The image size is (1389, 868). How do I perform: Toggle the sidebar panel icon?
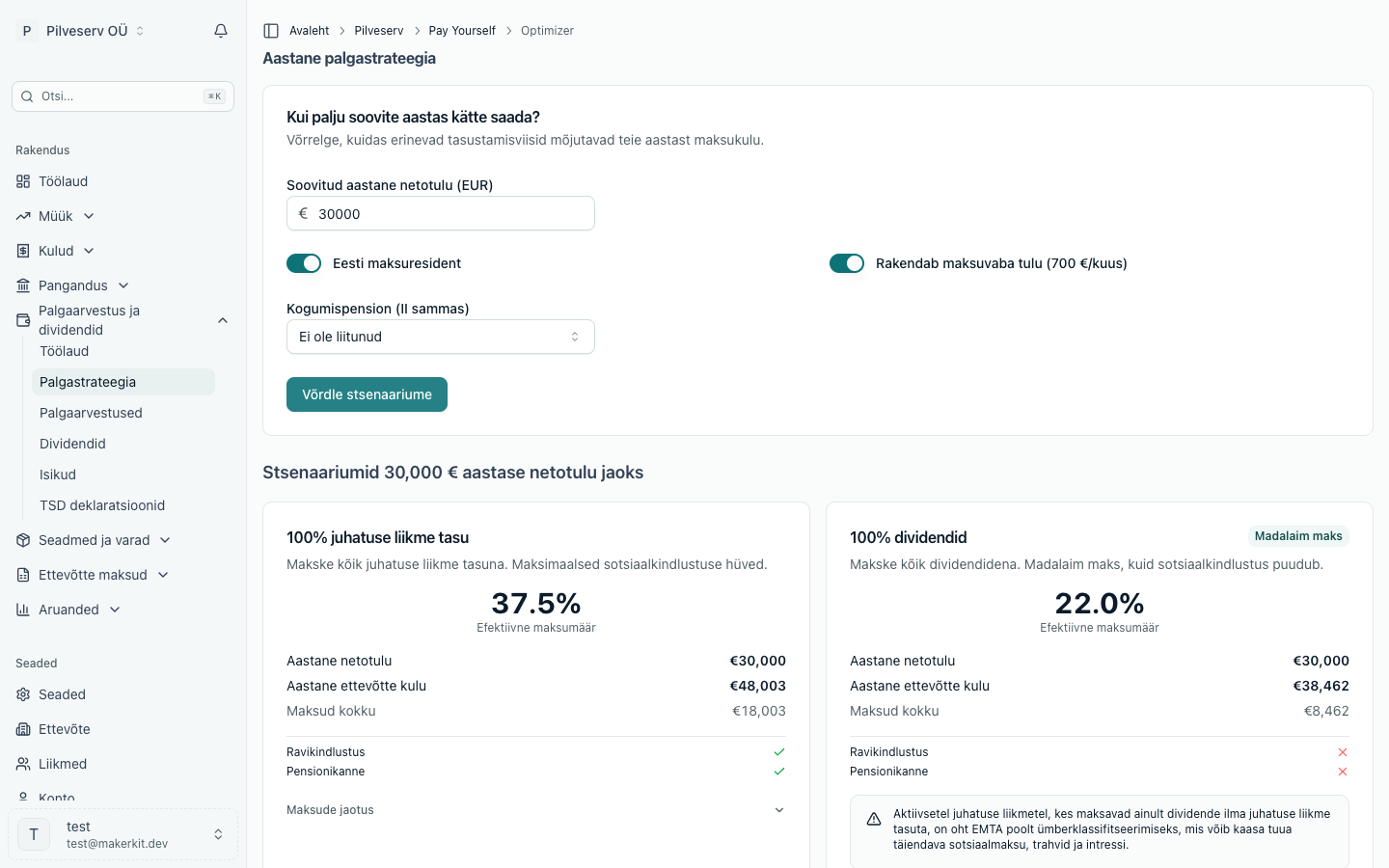(271, 31)
